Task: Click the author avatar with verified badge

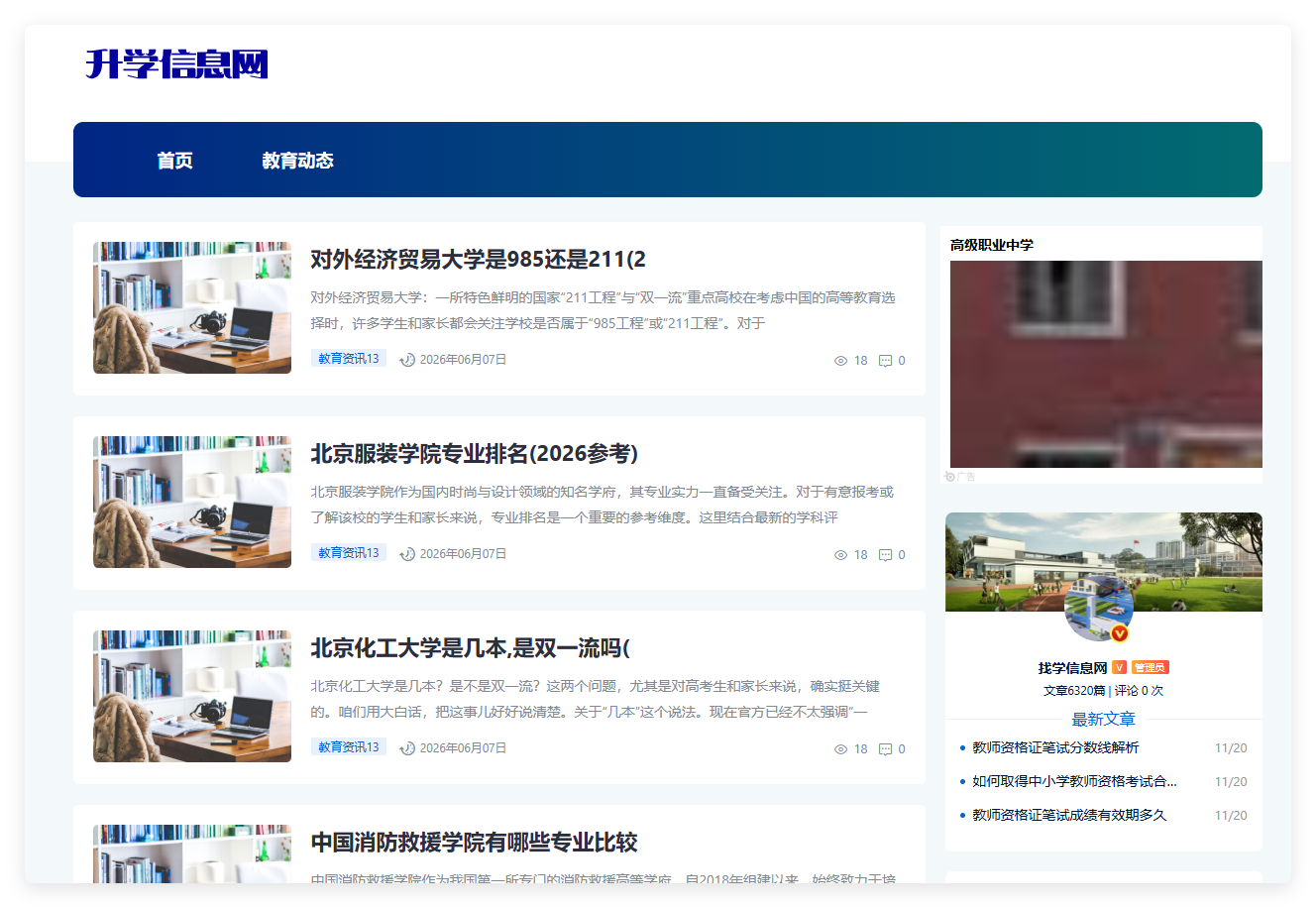Action: tap(1098, 609)
